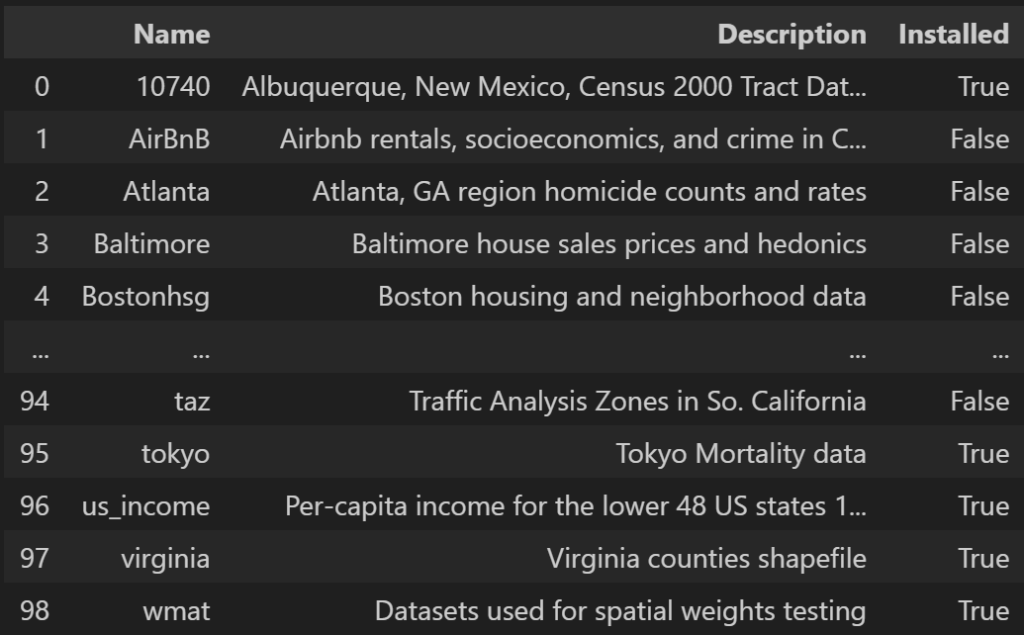
Task: Click row index 94
Action: point(34,401)
